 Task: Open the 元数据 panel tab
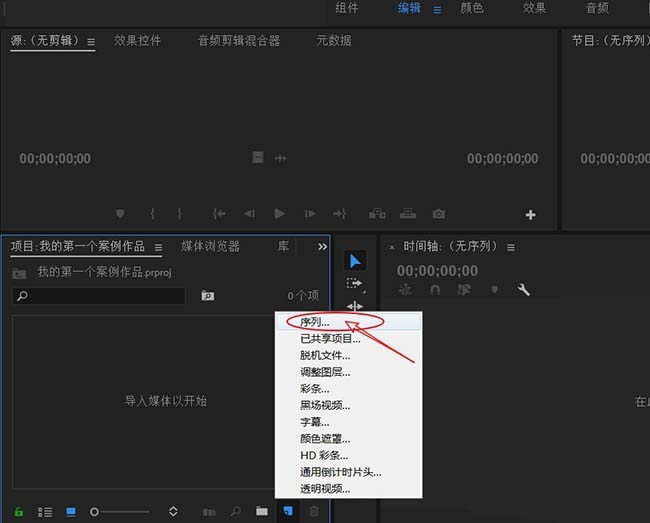point(334,40)
